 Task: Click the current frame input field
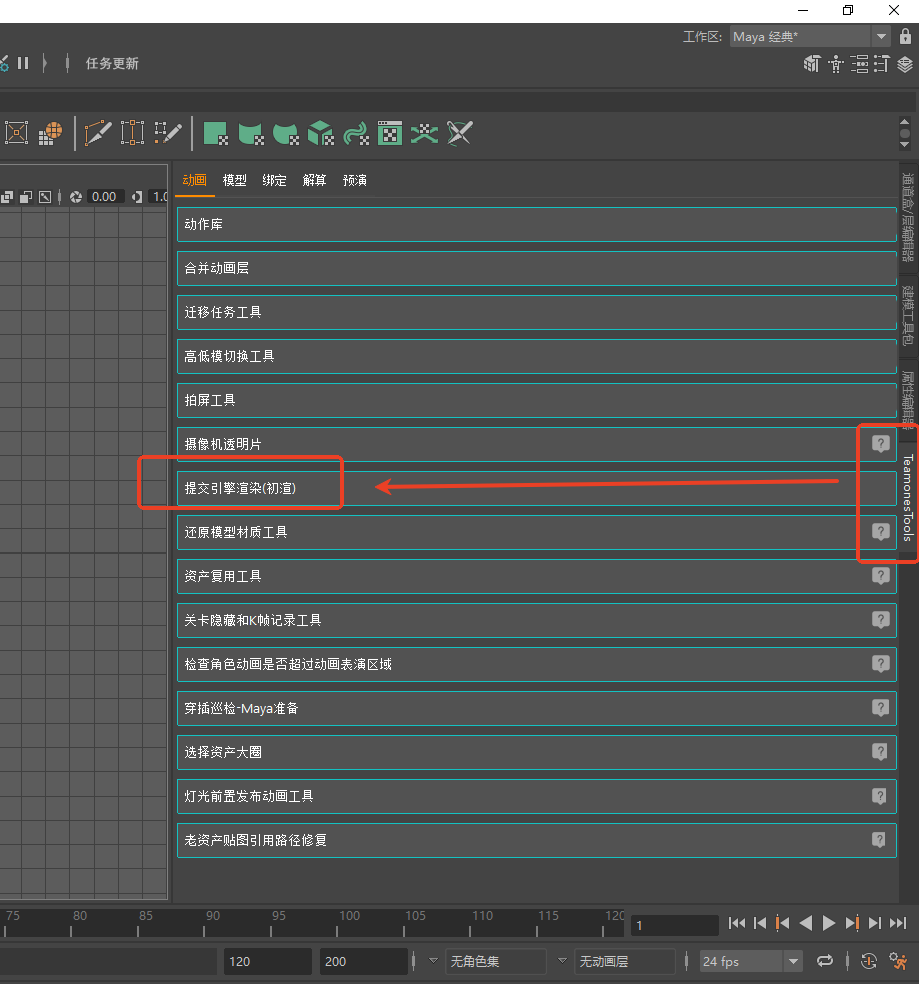click(x=674, y=925)
